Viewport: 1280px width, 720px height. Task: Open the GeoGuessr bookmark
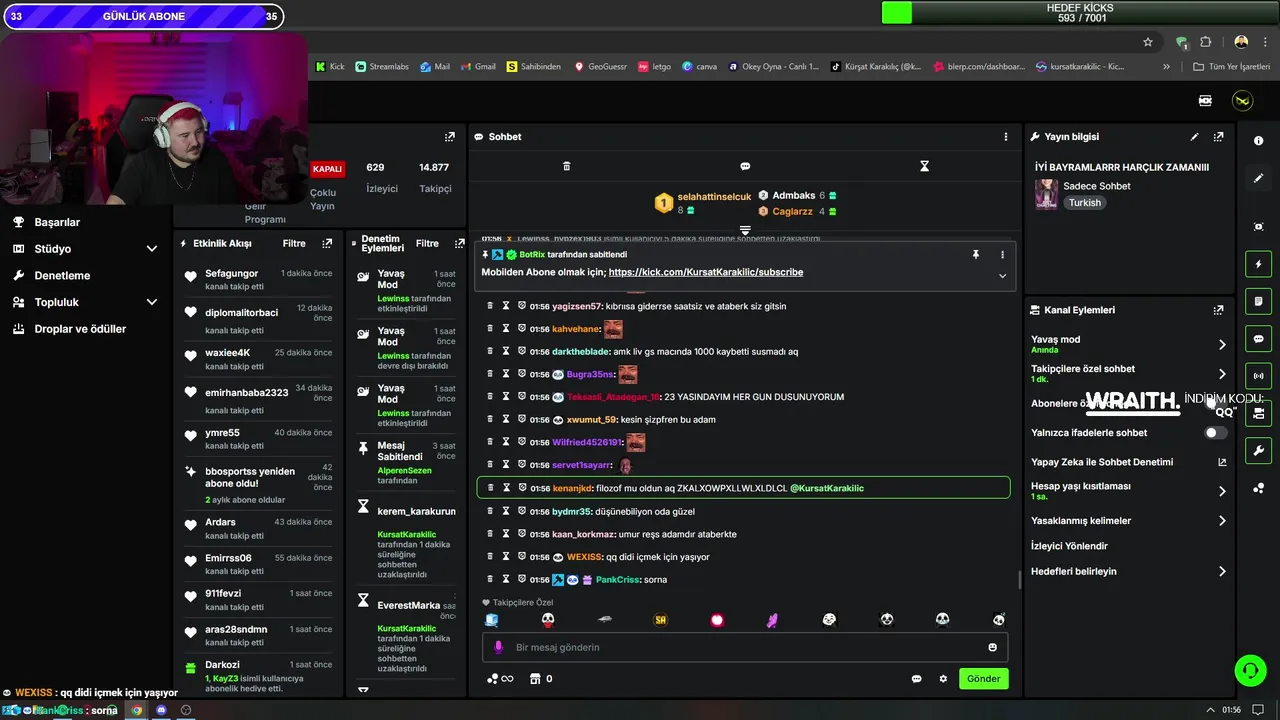point(600,67)
